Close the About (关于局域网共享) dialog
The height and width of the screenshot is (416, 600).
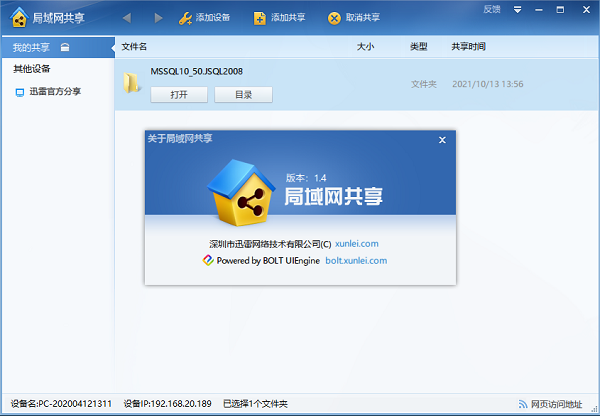[442, 140]
